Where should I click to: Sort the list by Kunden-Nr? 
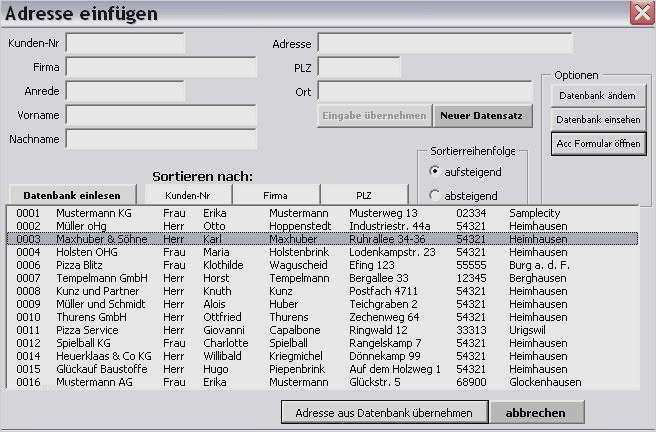click(x=189, y=195)
